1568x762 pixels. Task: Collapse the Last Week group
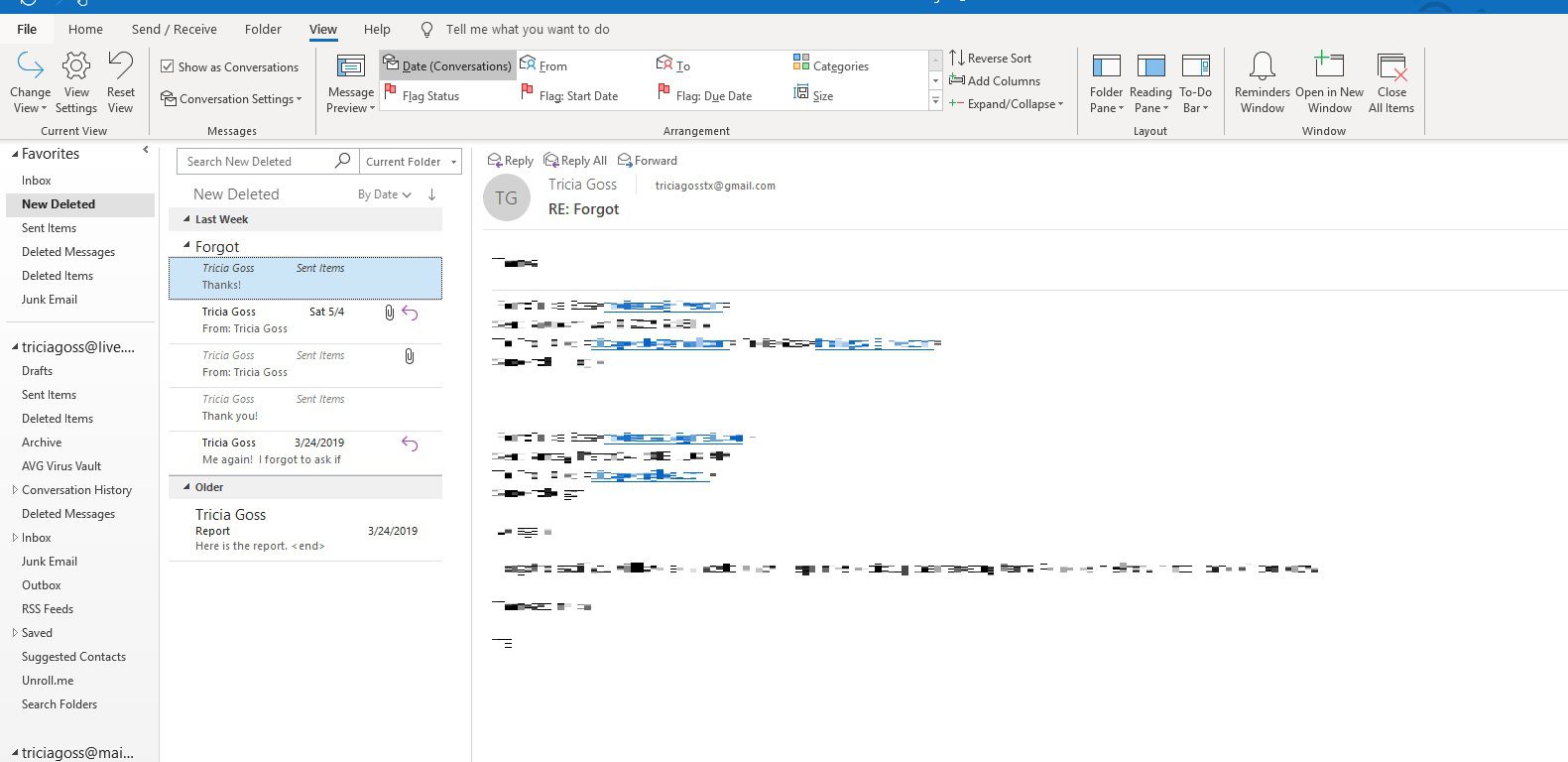pyautogui.click(x=186, y=219)
